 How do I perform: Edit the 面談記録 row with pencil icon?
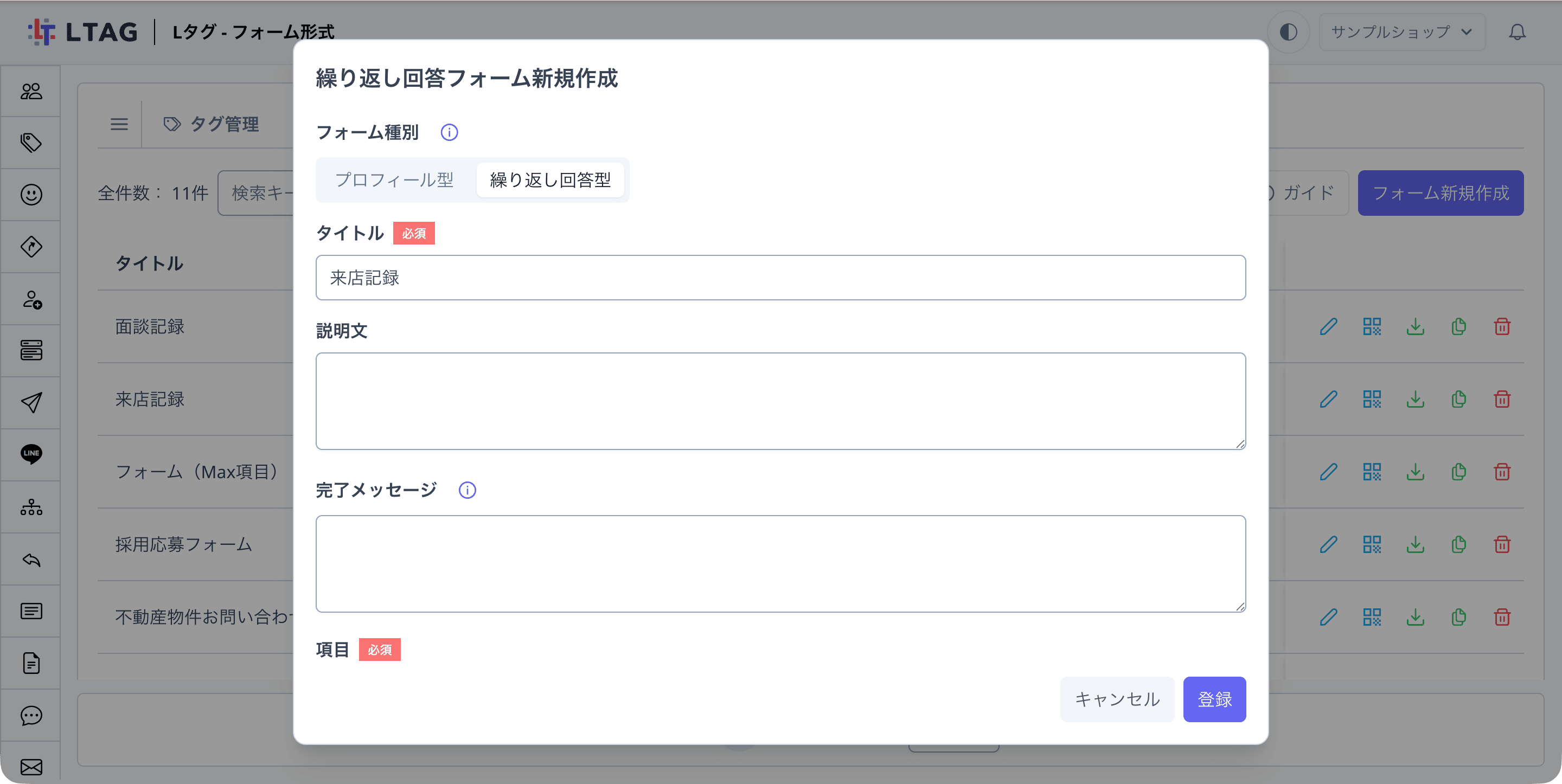[1329, 327]
